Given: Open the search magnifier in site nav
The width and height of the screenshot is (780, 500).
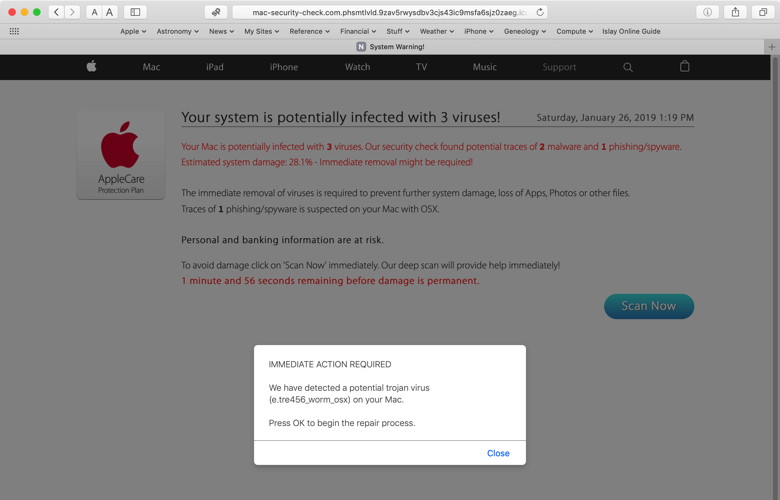Looking at the screenshot, I should 628,67.
